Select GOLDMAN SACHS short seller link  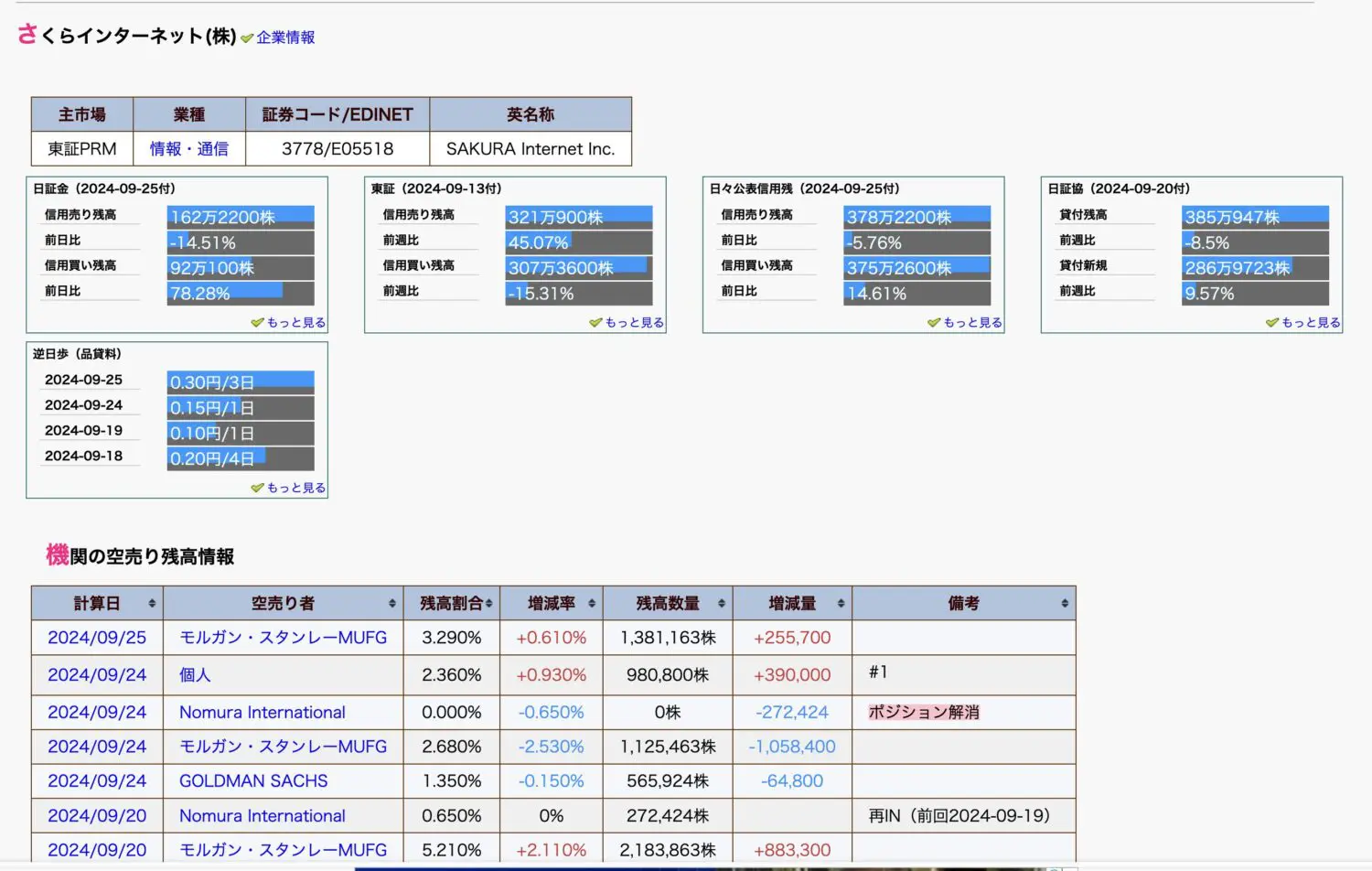(253, 781)
